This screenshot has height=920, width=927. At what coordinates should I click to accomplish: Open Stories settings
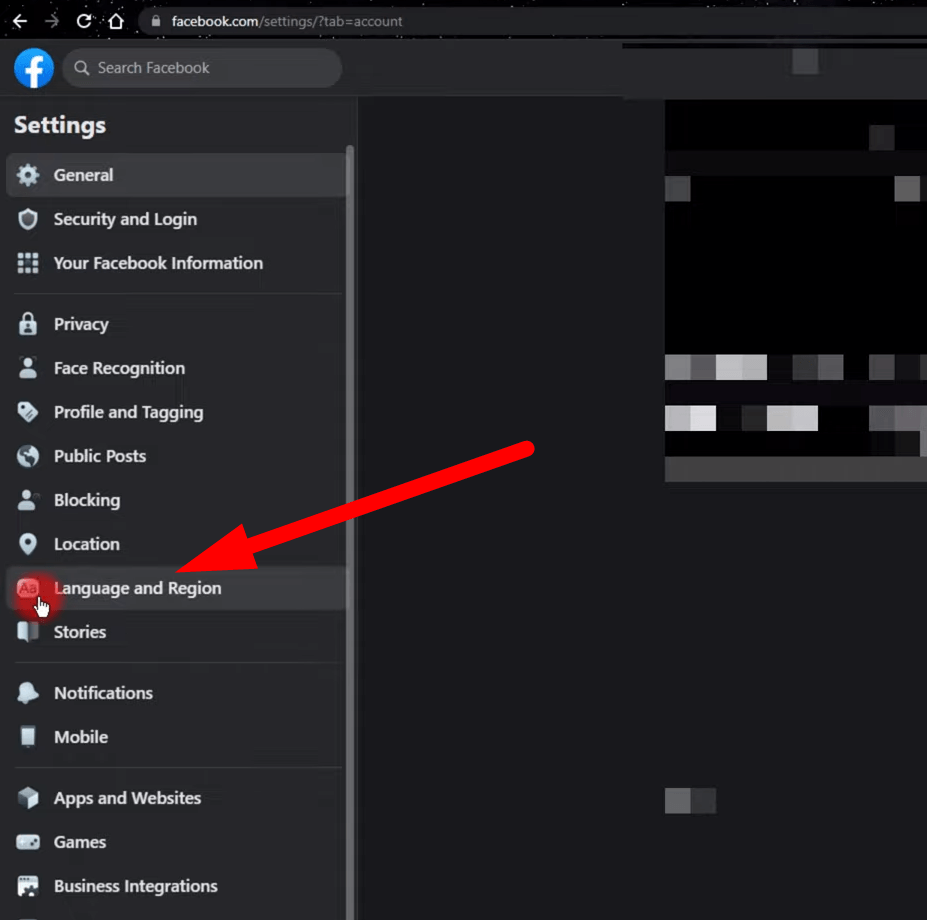click(x=176, y=632)
